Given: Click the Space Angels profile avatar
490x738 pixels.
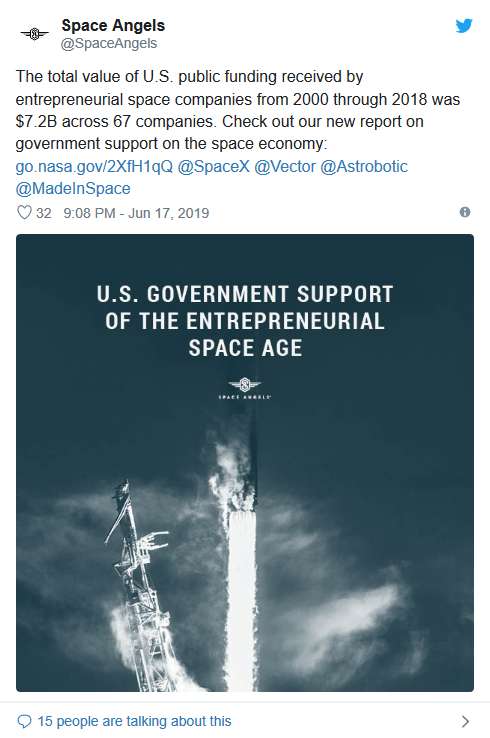Looking at the screenshot, I should (x=34, y=33).
